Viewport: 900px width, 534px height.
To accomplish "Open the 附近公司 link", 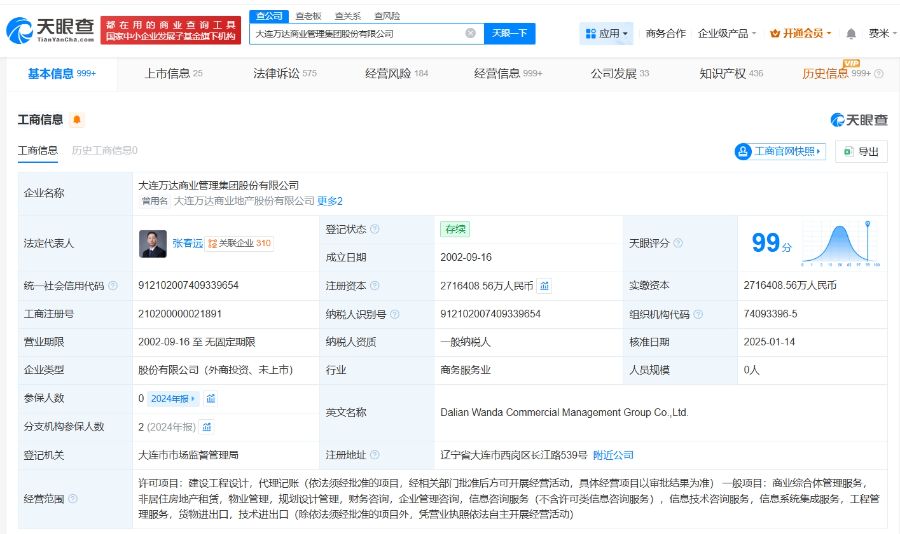I will pyautogui.click(x=613, y=455).
